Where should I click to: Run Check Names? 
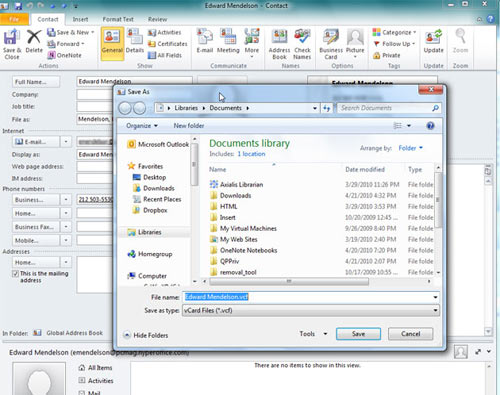click(x=302, y=44)
